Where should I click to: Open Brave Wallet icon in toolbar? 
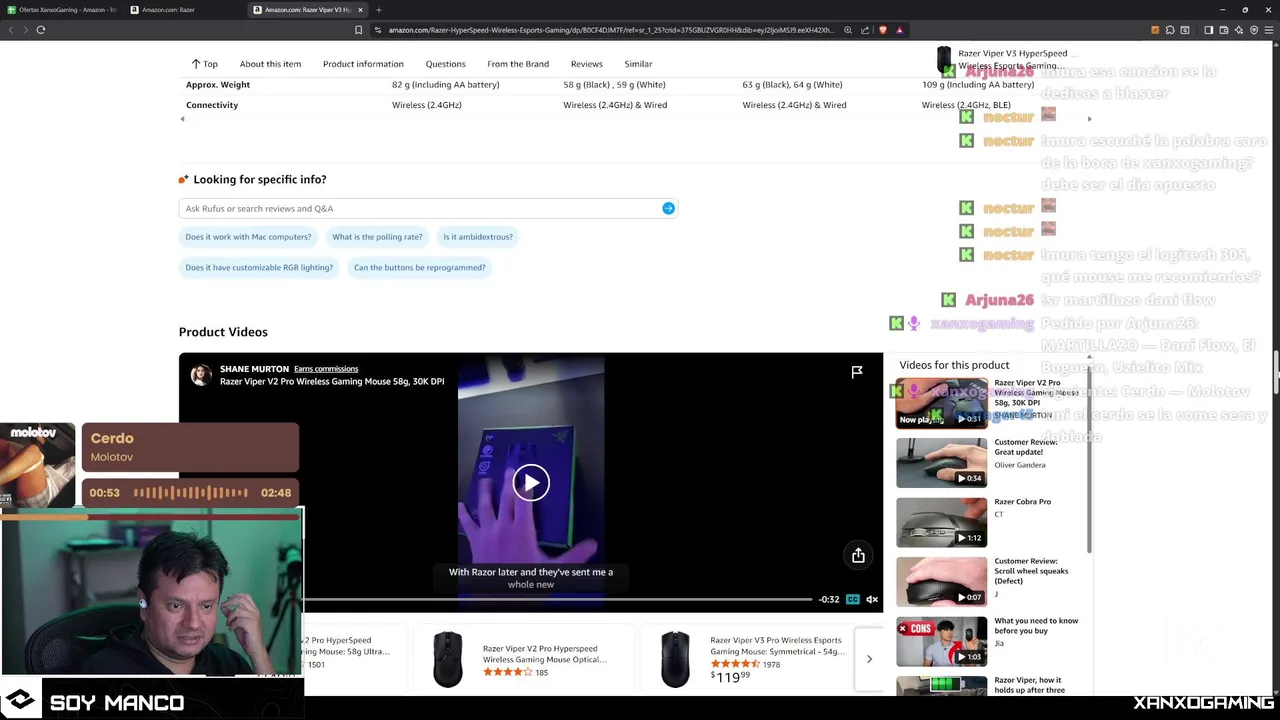tap(1223, 30)
